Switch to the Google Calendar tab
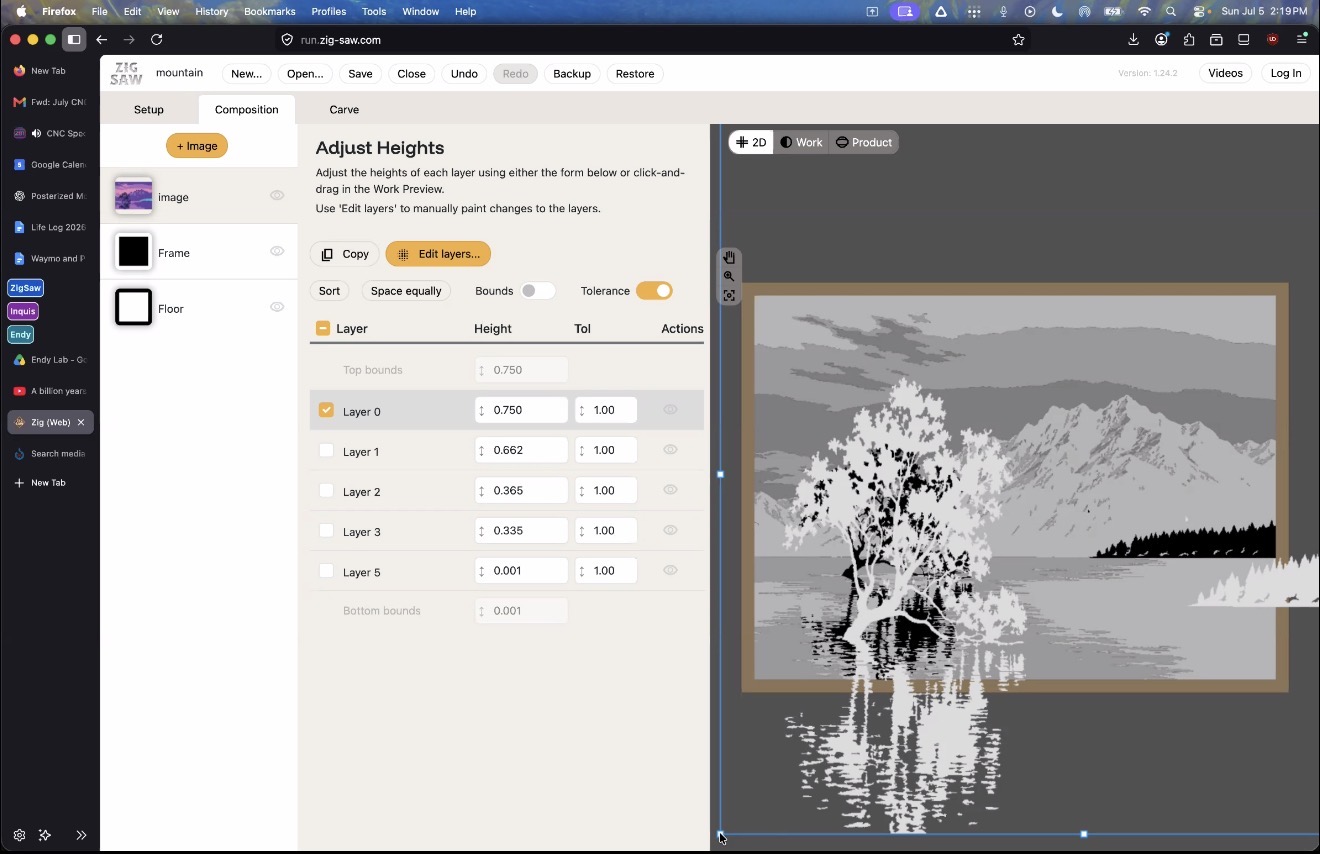Image resolution: width=1320 pixels, height=854 pixels. [x=50, y=165]
